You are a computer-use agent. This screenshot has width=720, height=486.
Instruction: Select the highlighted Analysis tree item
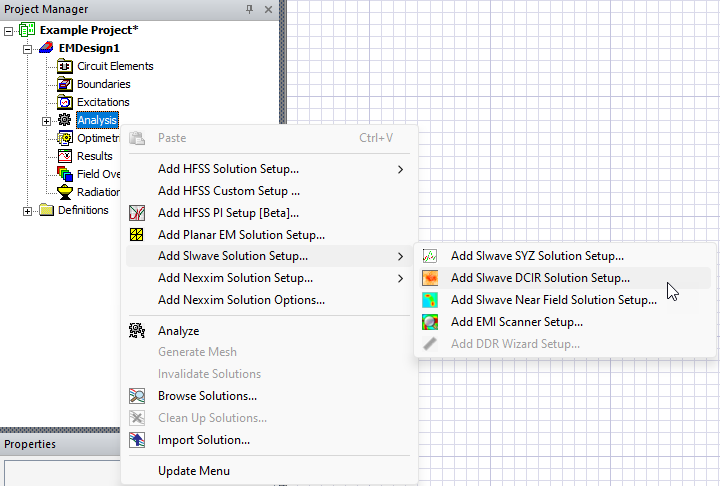click(x=97, y=120)
